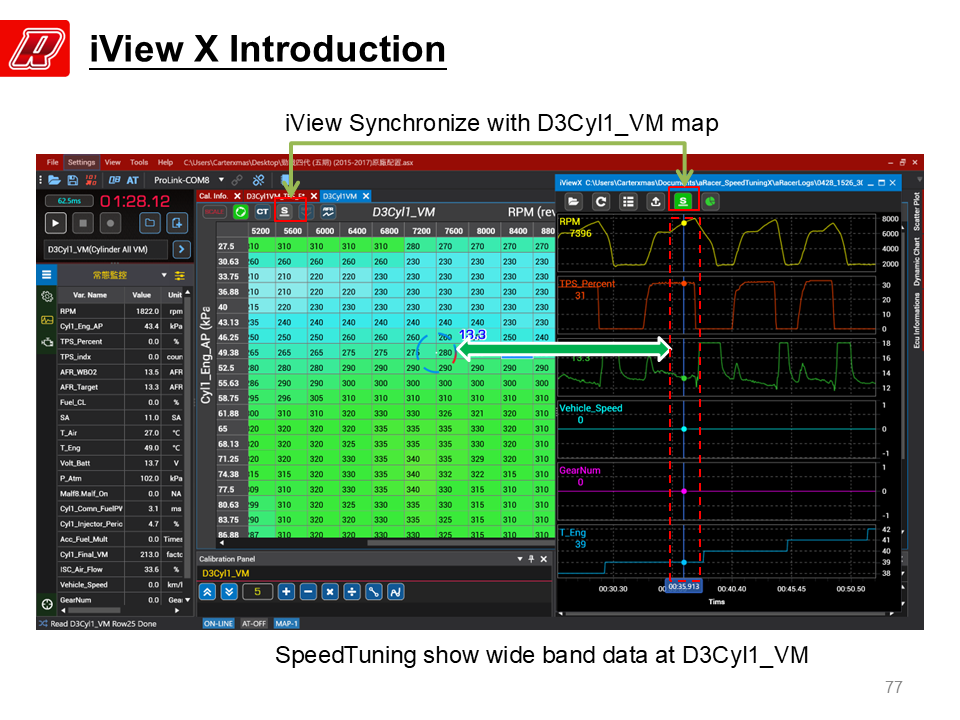Click the blue disconnect link icon
Screen dimensions: 960x720
click(x=258, y=180)
